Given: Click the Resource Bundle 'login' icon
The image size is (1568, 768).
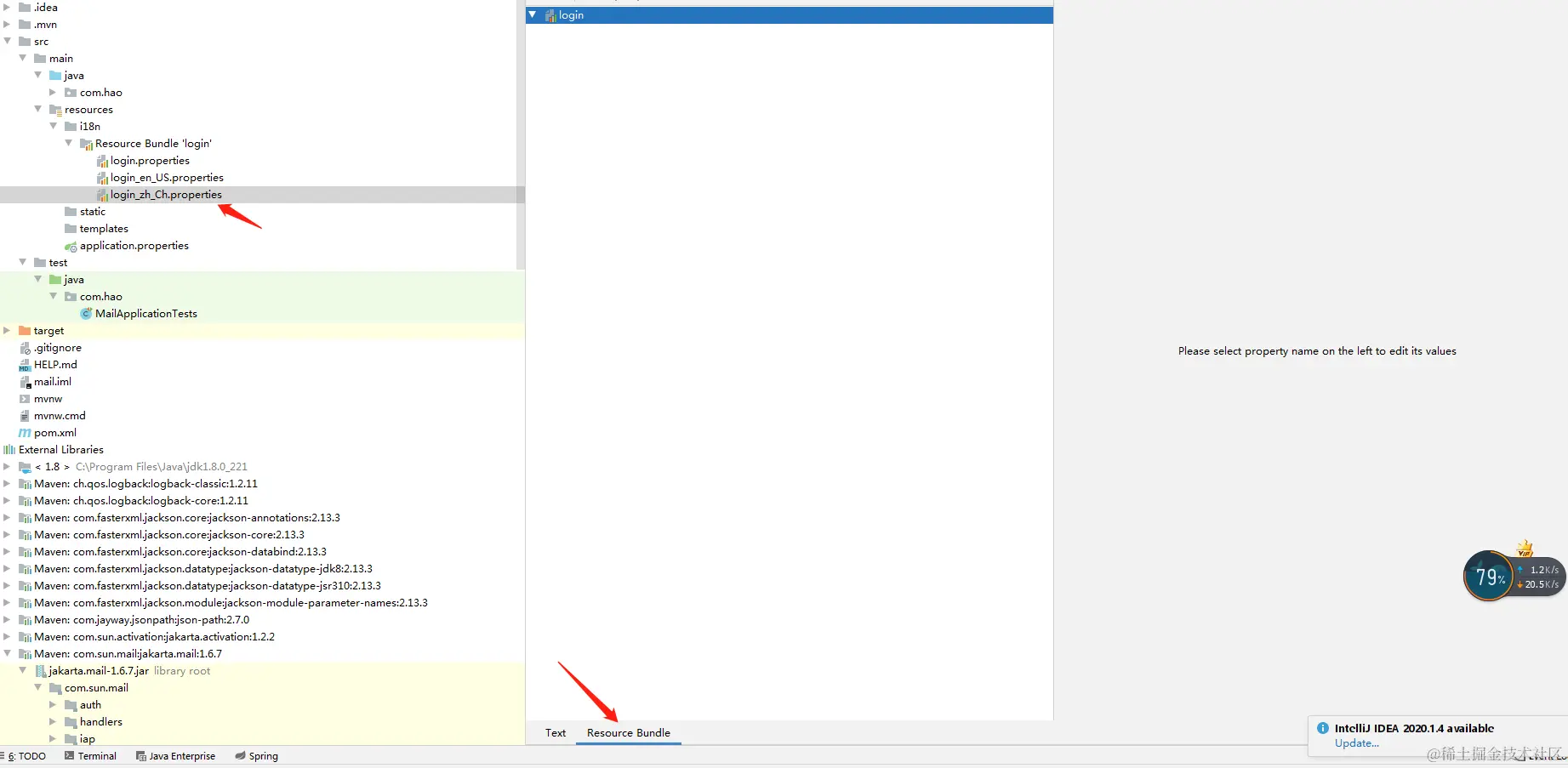Looking at the screenshot, I should (86, 144).
